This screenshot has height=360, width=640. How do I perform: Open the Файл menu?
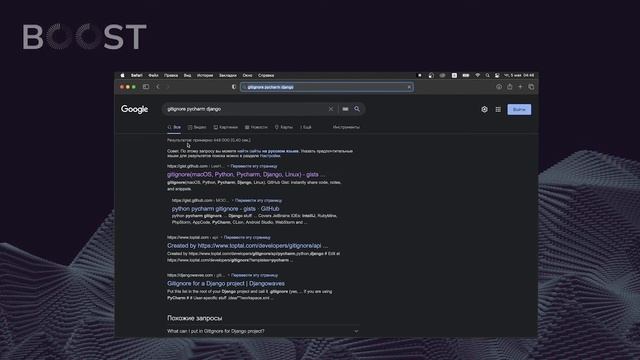point(153,76)
